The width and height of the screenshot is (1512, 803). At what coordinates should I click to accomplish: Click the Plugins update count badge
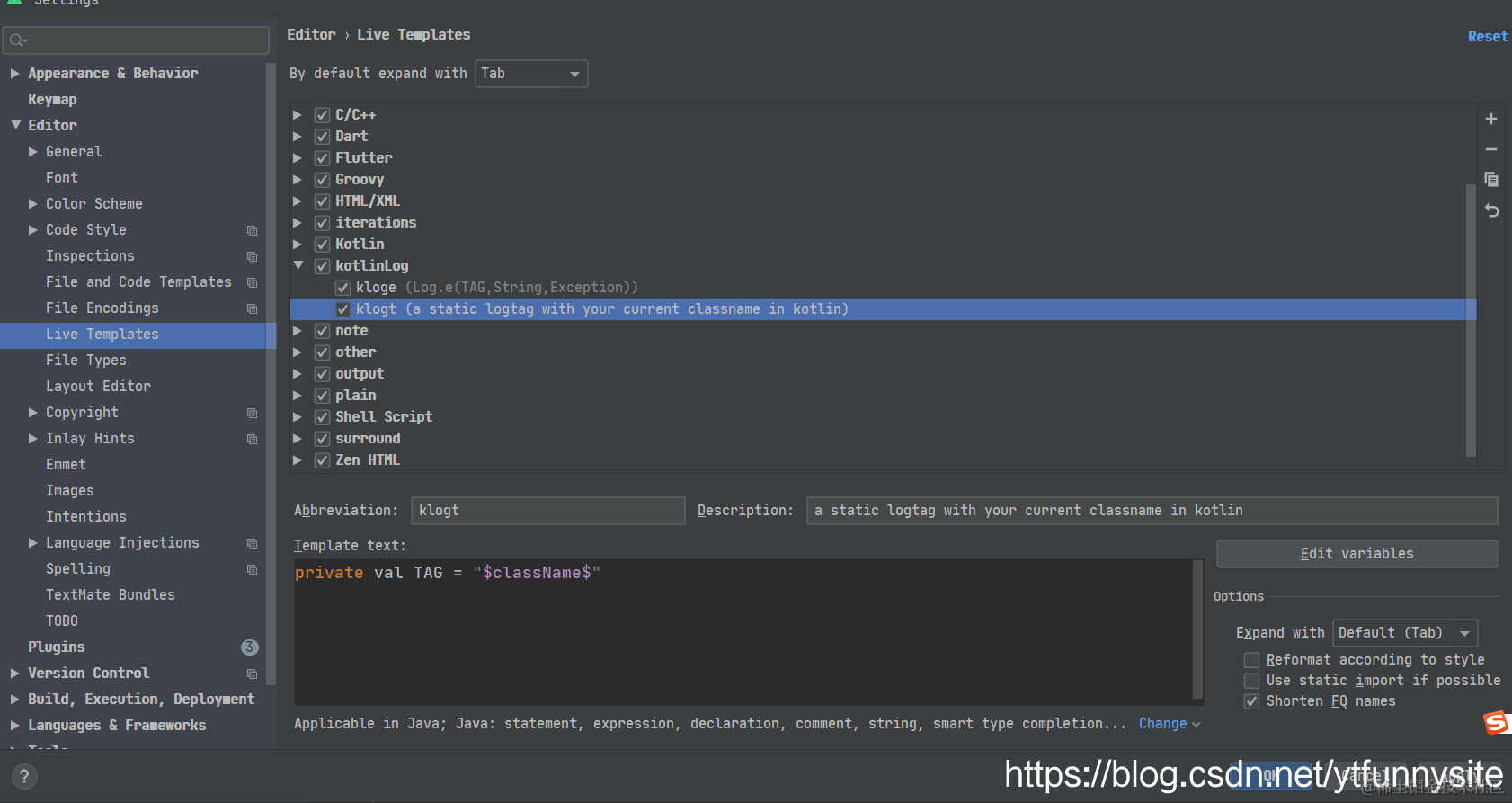tap(250, 647)
